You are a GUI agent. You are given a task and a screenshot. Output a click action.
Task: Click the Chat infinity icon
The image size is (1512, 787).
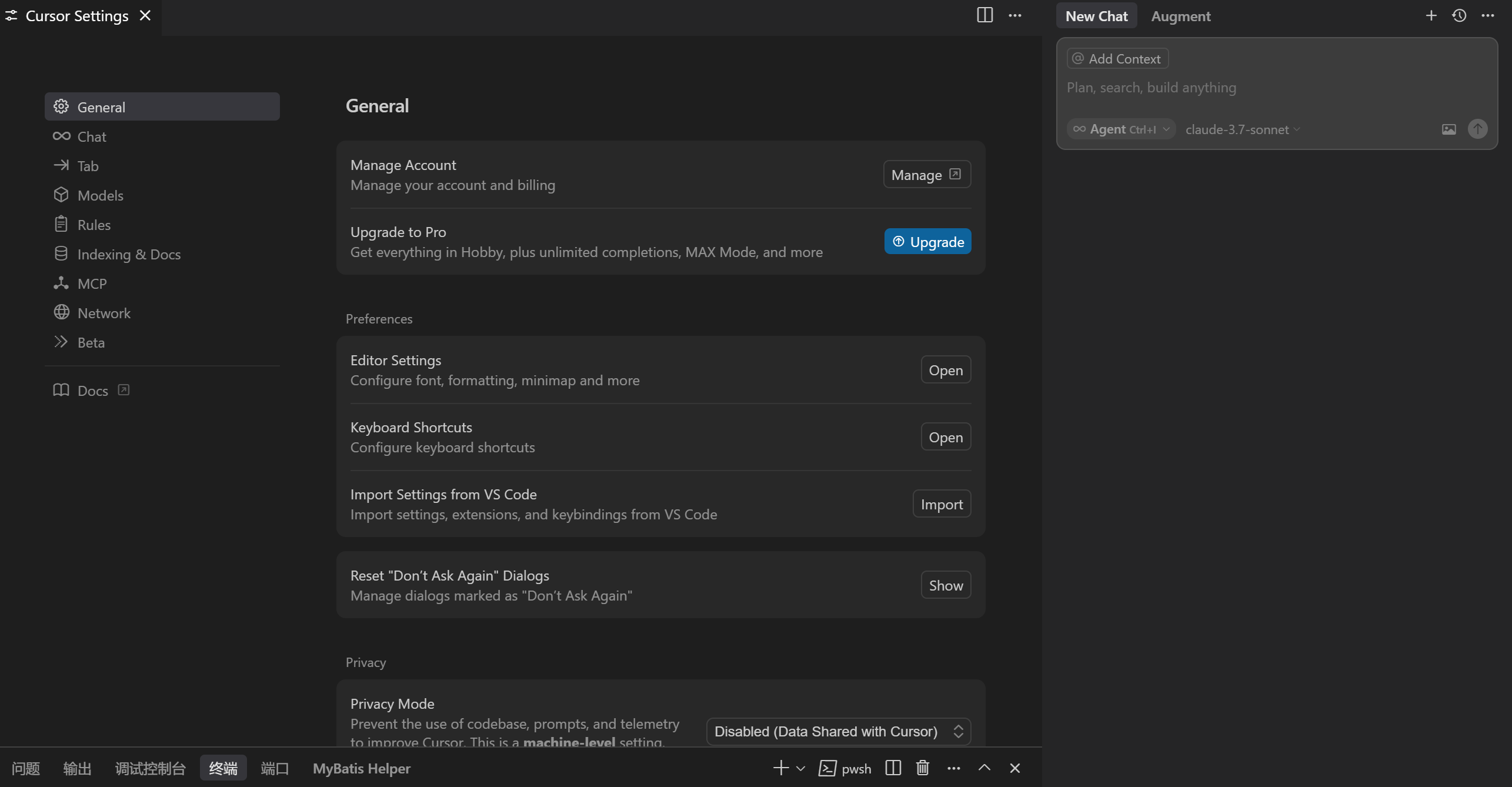coord(61,136)
